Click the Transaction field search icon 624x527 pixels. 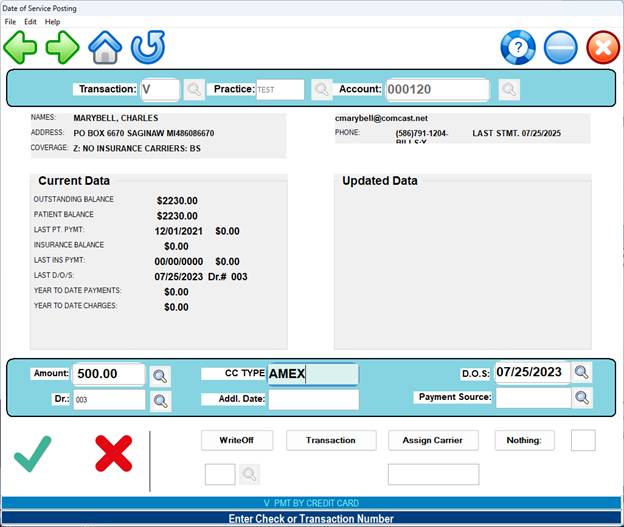click(193, 90)
